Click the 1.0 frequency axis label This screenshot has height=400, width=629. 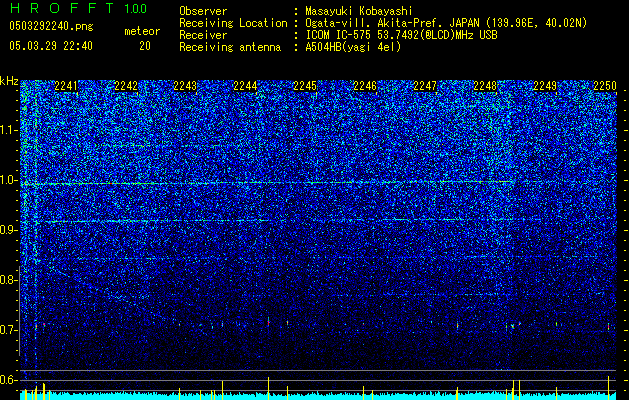[6, 181]
